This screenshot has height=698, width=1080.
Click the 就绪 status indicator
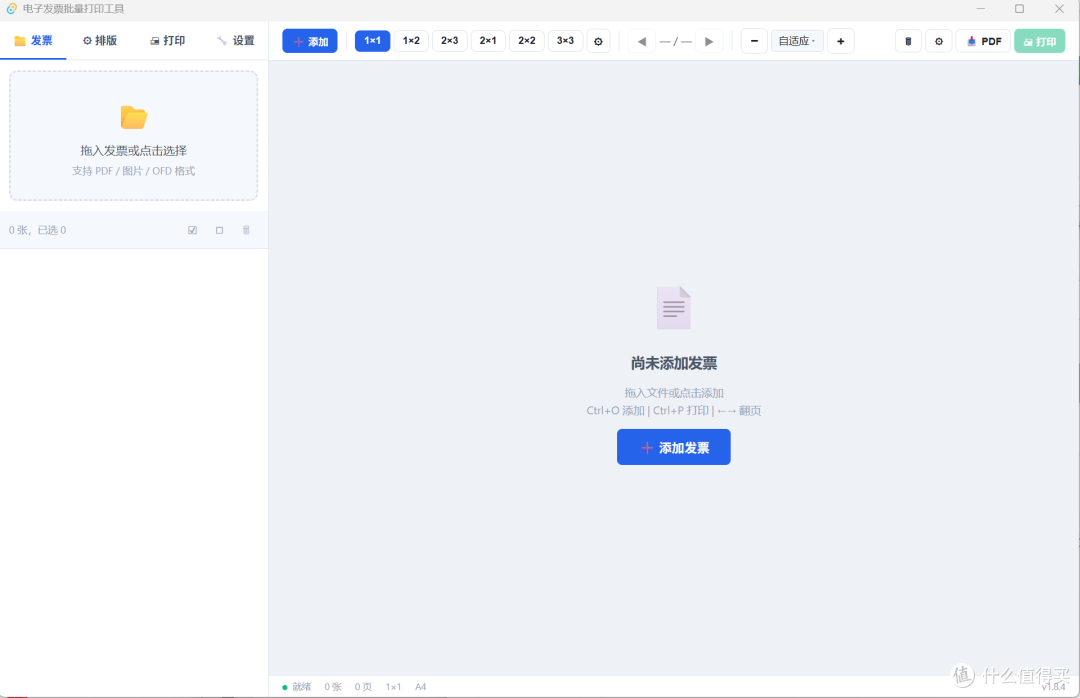click(x=297, y=687)
